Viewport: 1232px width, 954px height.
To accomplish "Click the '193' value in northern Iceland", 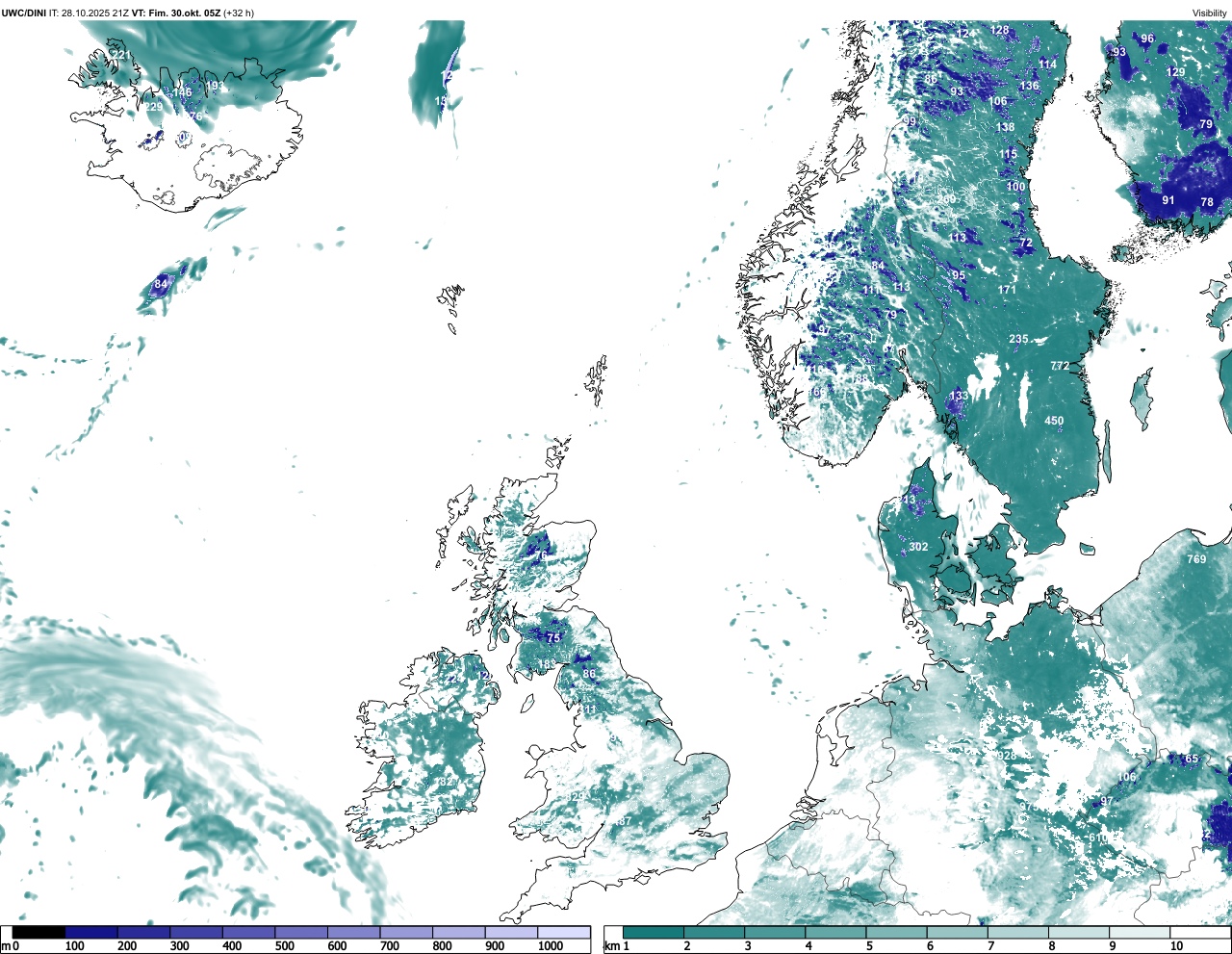I will [x=215, y=86].
